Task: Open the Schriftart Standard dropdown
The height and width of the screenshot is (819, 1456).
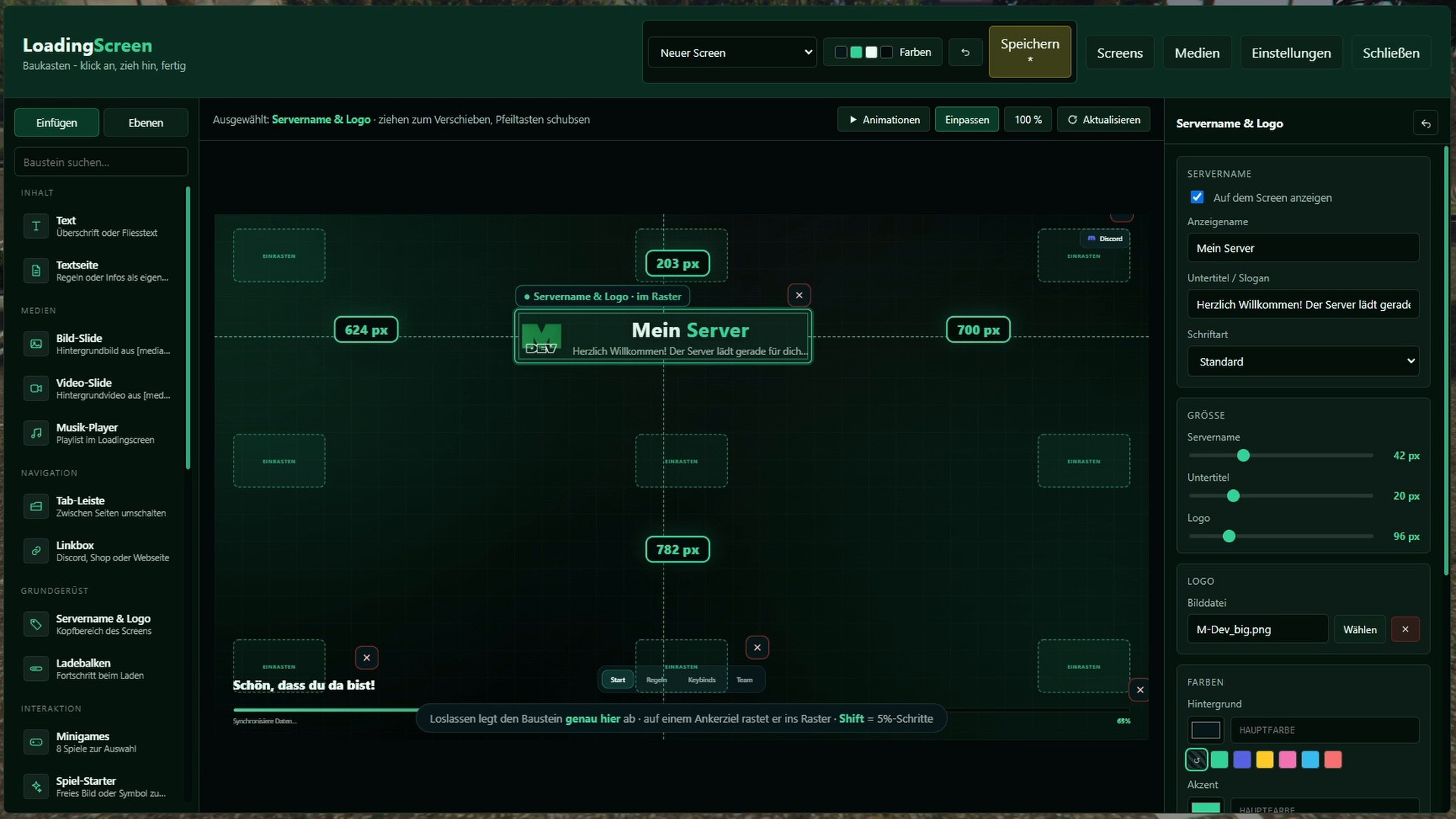Action: point(1303,362)
